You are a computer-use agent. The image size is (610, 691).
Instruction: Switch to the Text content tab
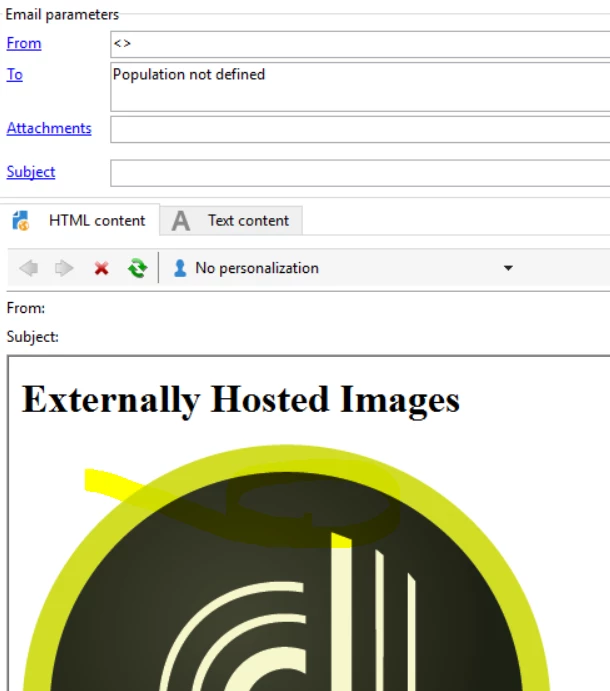point(231,220)
